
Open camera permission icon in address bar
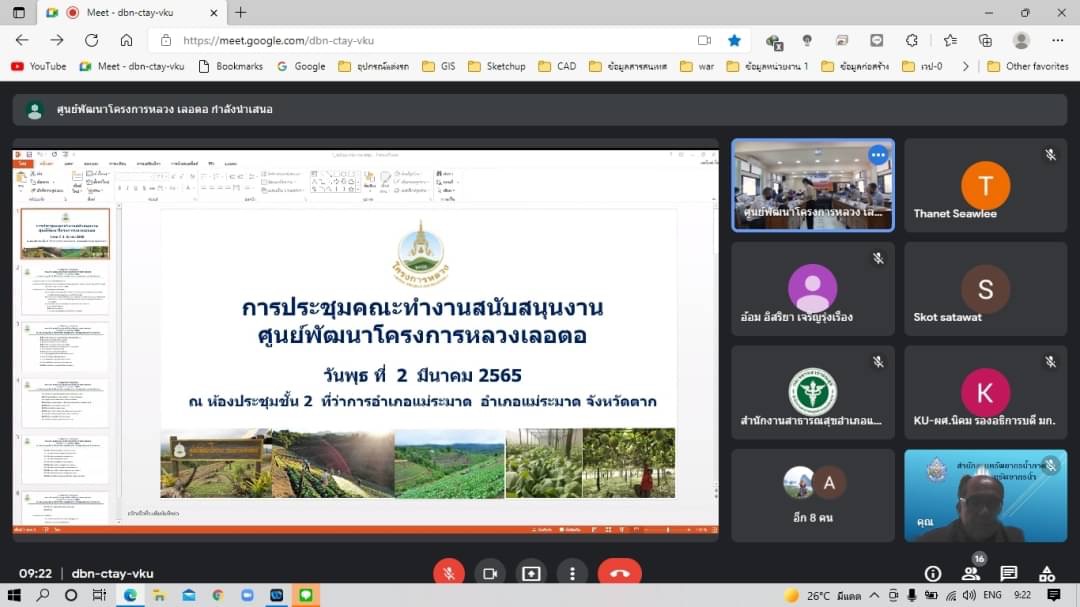click(x=704, y=41)
